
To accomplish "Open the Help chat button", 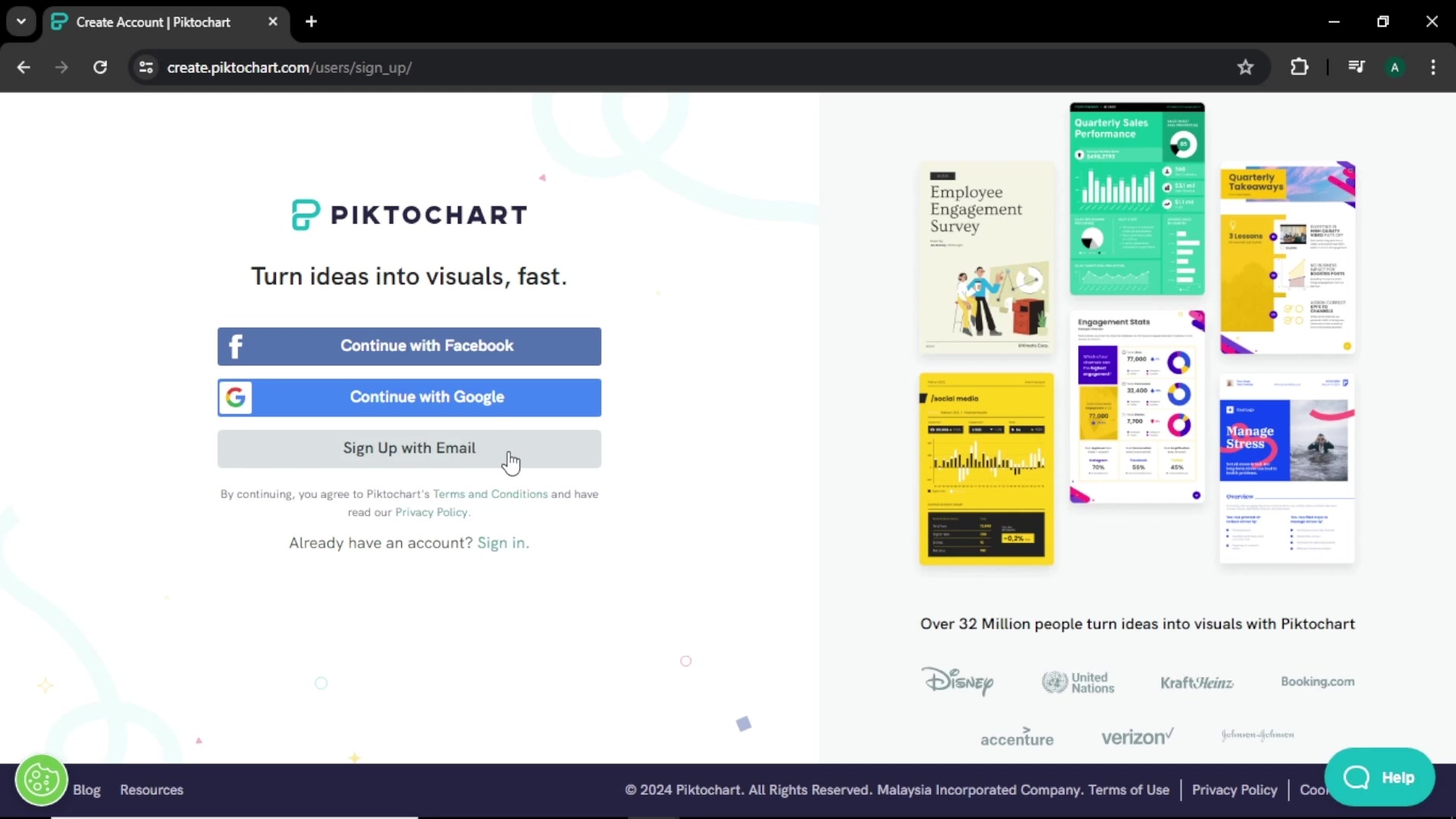I will click(1379, 777).
